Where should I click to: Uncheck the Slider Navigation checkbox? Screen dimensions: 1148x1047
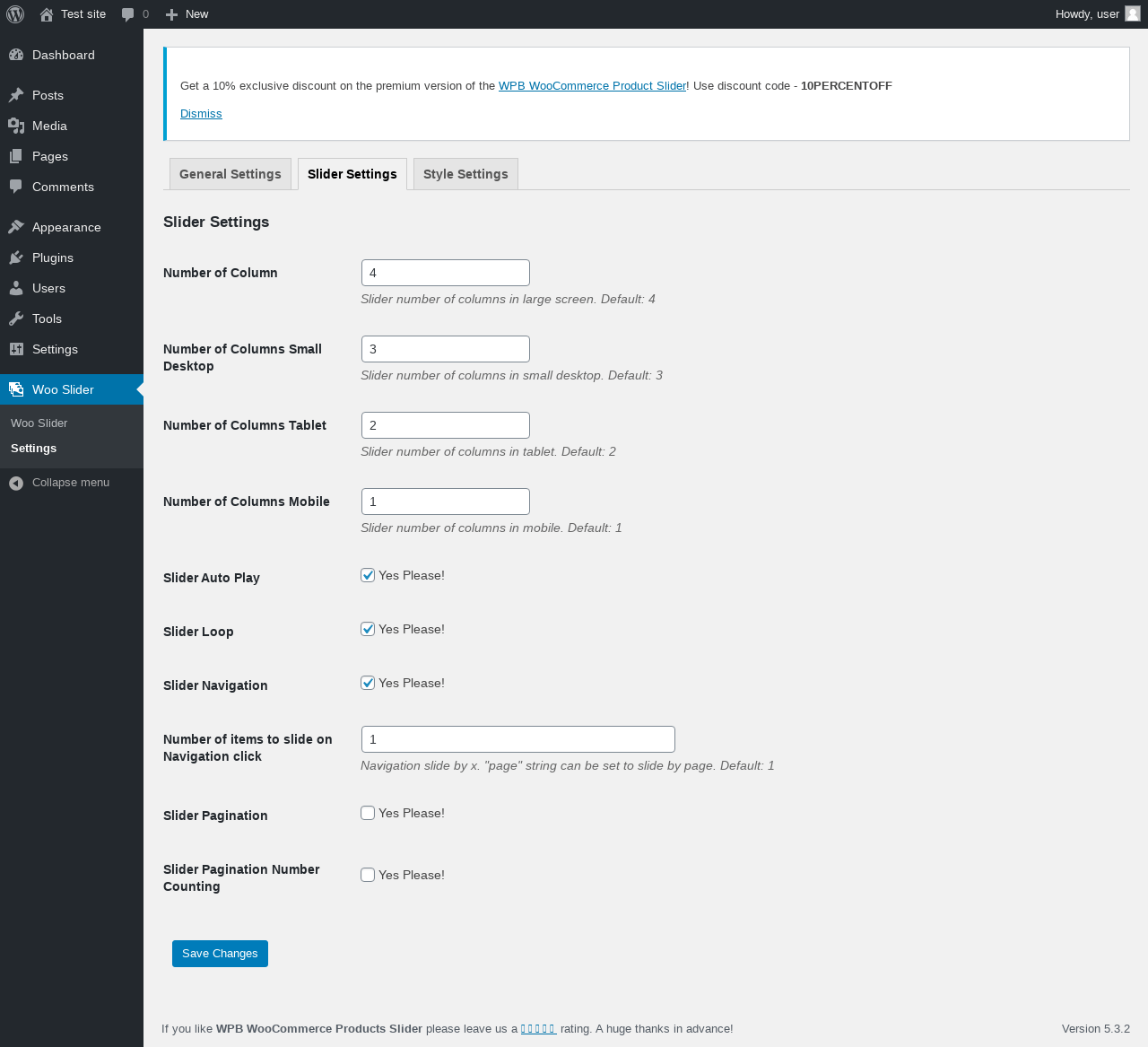pos(368,683)
